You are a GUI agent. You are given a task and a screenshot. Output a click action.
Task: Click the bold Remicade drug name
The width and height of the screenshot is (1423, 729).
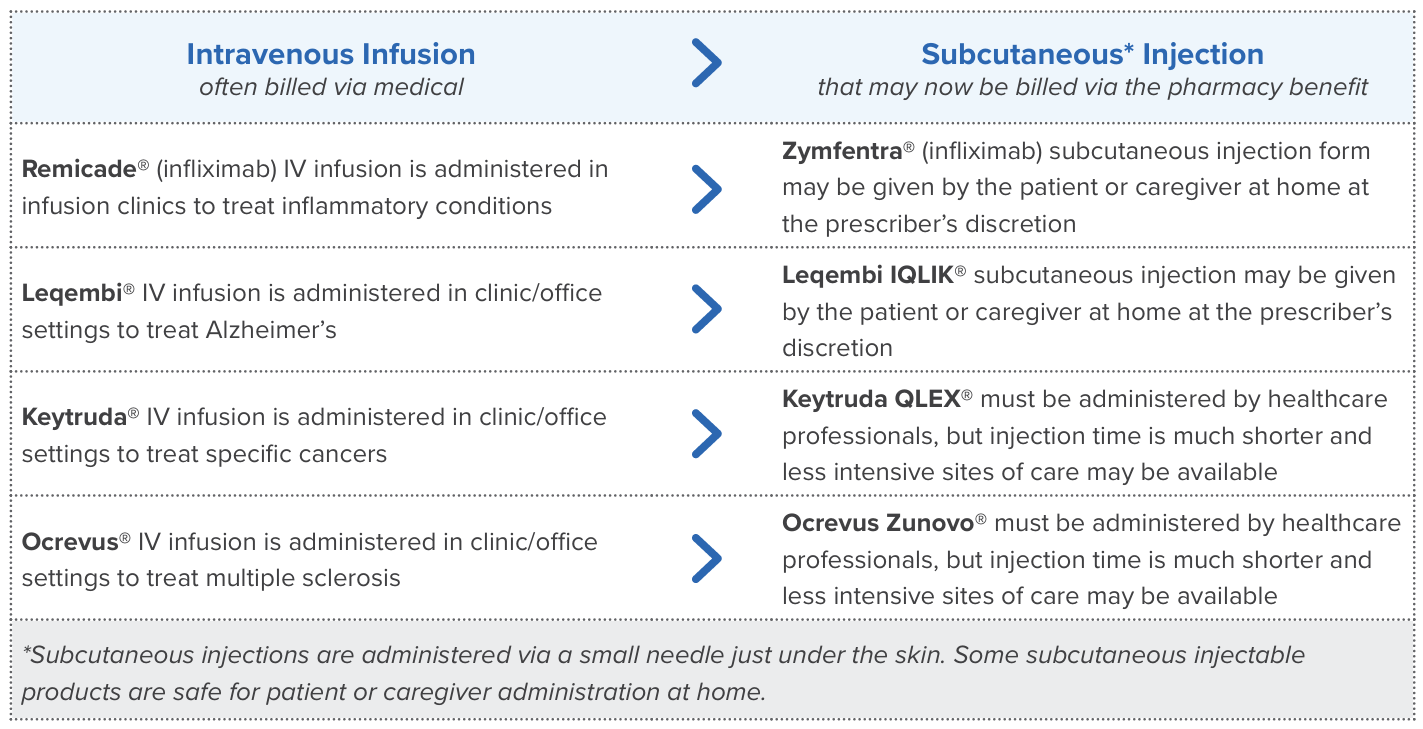(x=79, y=169)
